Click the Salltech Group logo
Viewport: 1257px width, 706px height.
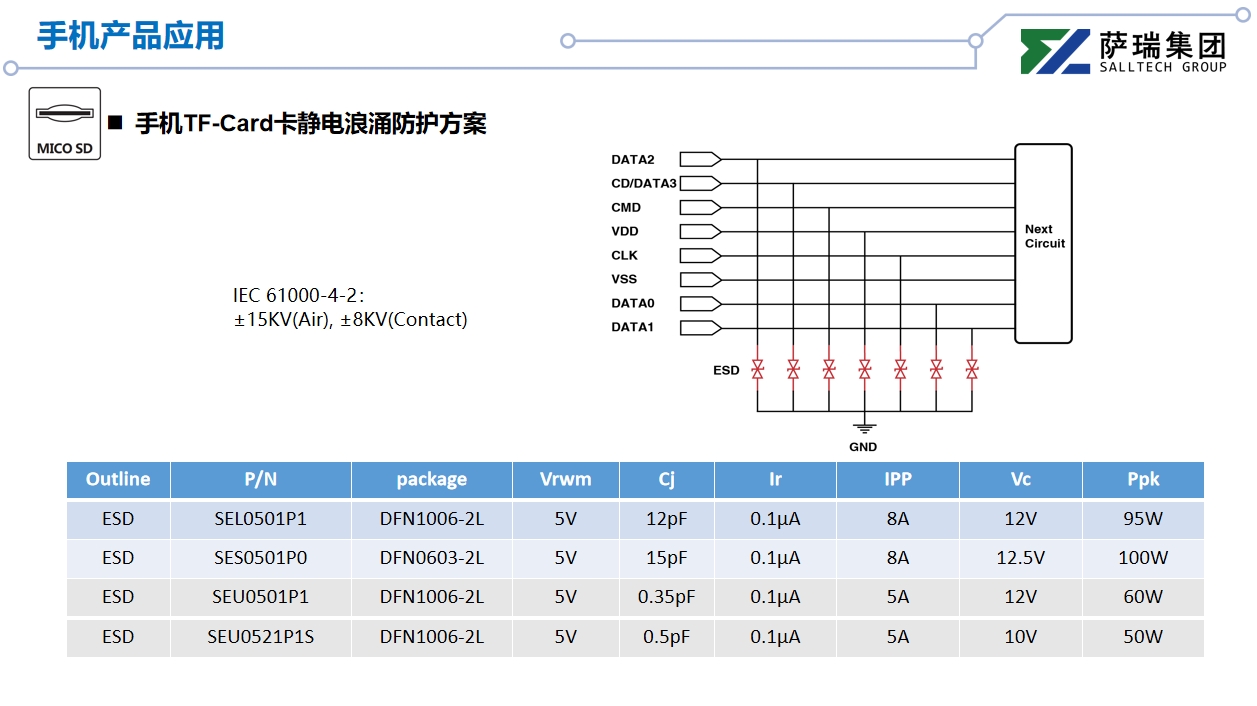tap(1123, 52)
